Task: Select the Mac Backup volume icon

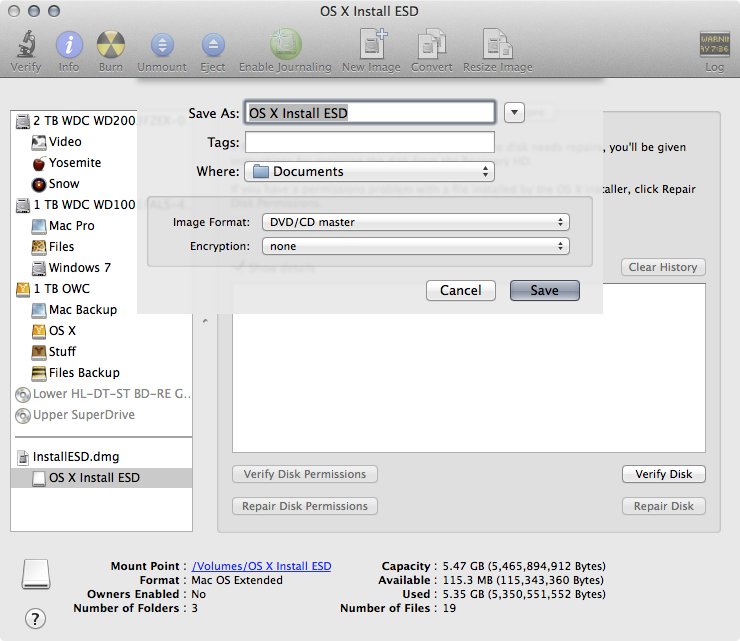Action: (x=39, y=310)
